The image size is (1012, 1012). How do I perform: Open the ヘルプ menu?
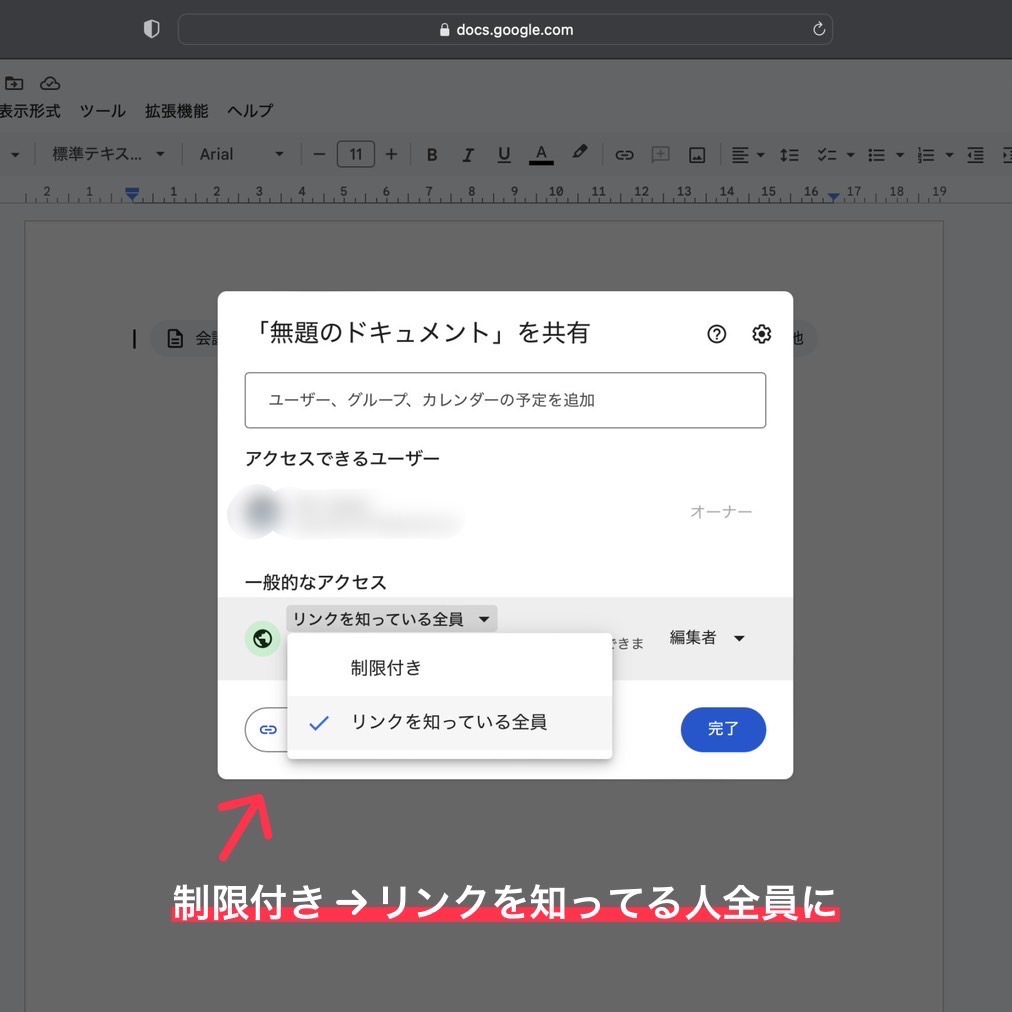coord(250,111)
